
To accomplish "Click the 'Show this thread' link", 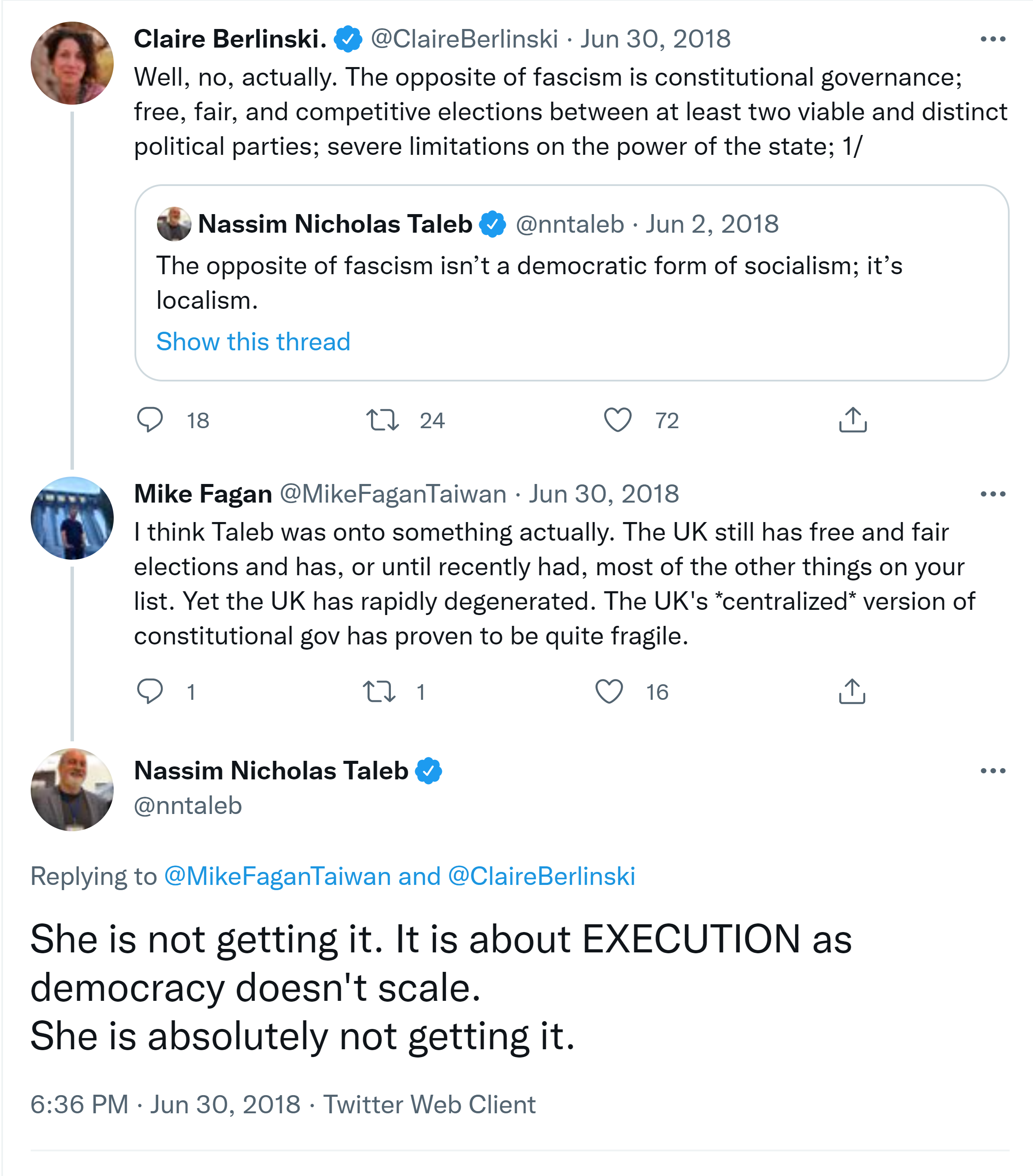I will tap(253, 342).
